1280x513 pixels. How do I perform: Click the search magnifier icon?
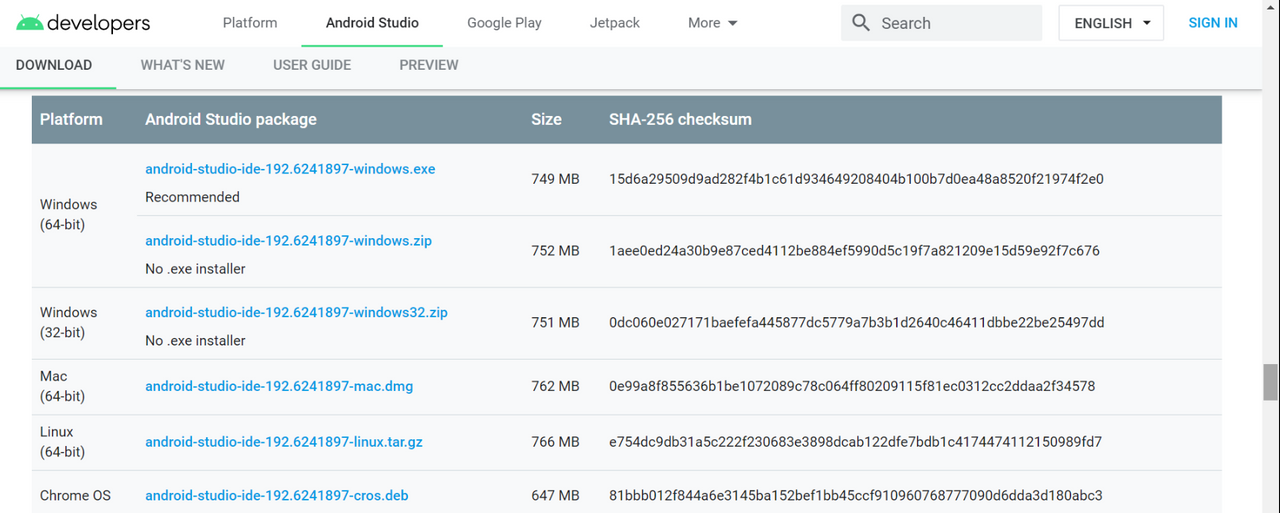pyautogui.click(x=861, y=23)
